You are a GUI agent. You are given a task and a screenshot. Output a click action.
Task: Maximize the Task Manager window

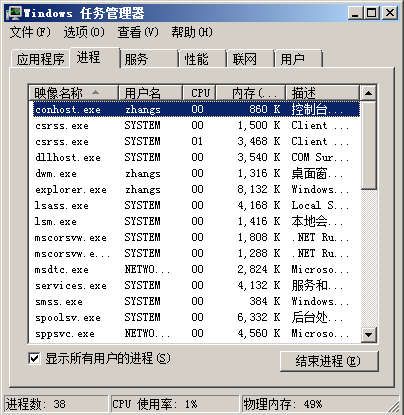click(372, 13)
